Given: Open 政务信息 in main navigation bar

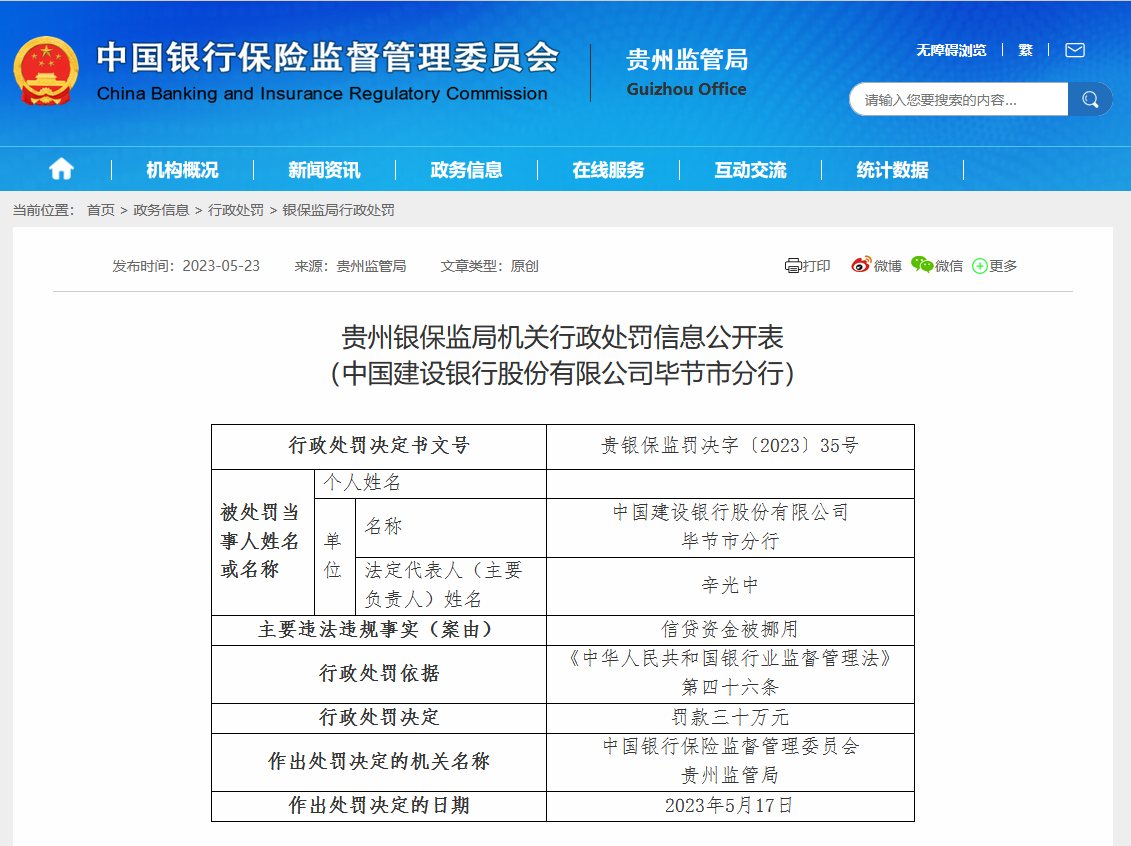Looking at the screenshot, I should pos(466,170).
